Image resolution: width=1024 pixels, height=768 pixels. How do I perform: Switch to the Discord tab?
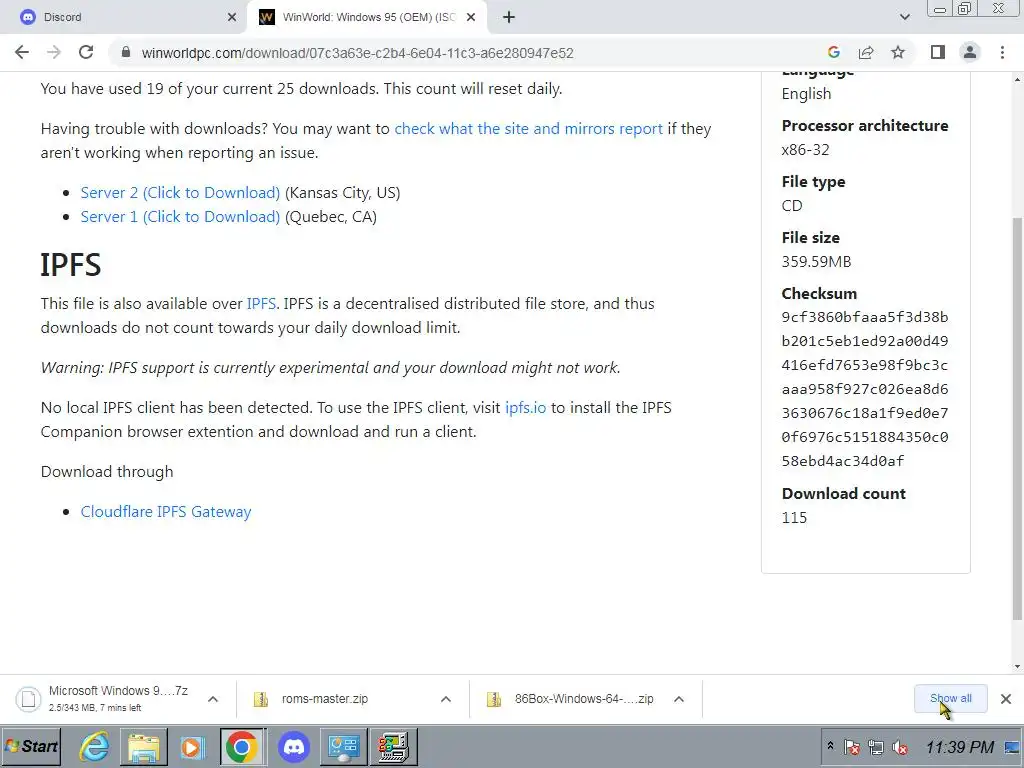[123, 17]
